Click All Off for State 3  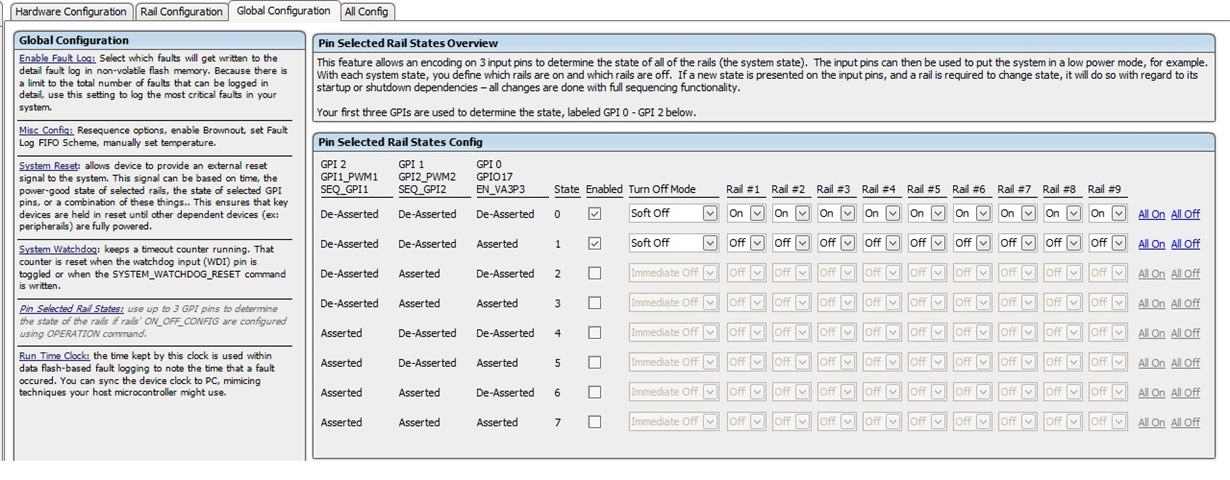click(x=1185, y=303)
